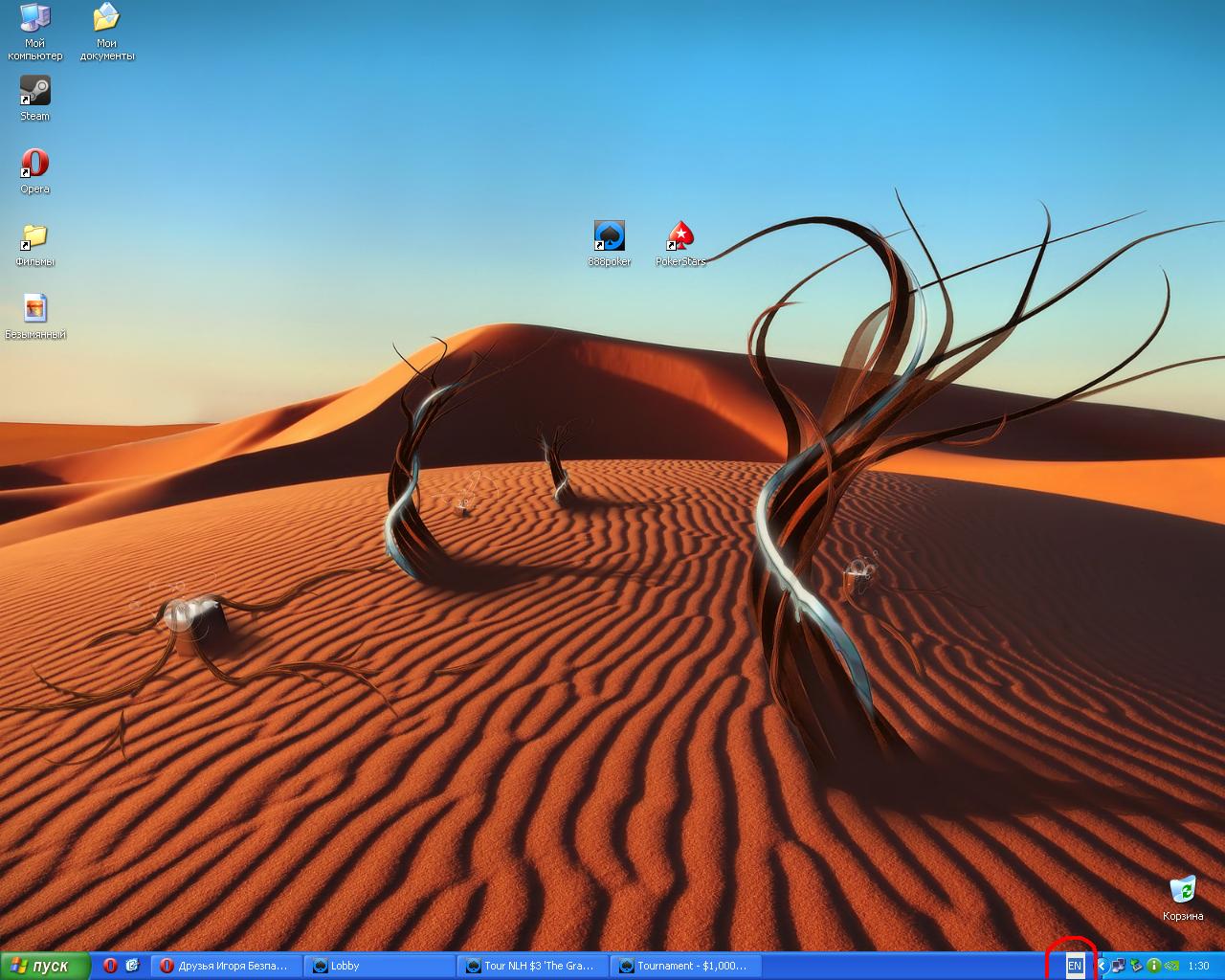Activate the Tour NLH $3 taskbar button
The image size is (1225, 980).
[531, 966]
